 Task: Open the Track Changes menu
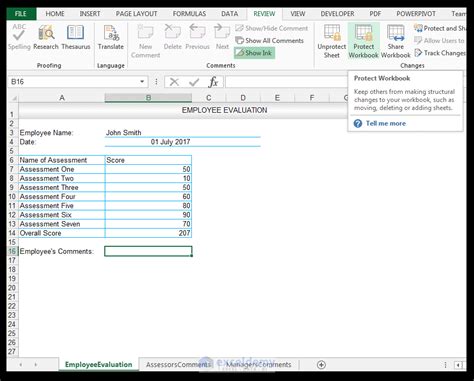click(x=440, y=53)
